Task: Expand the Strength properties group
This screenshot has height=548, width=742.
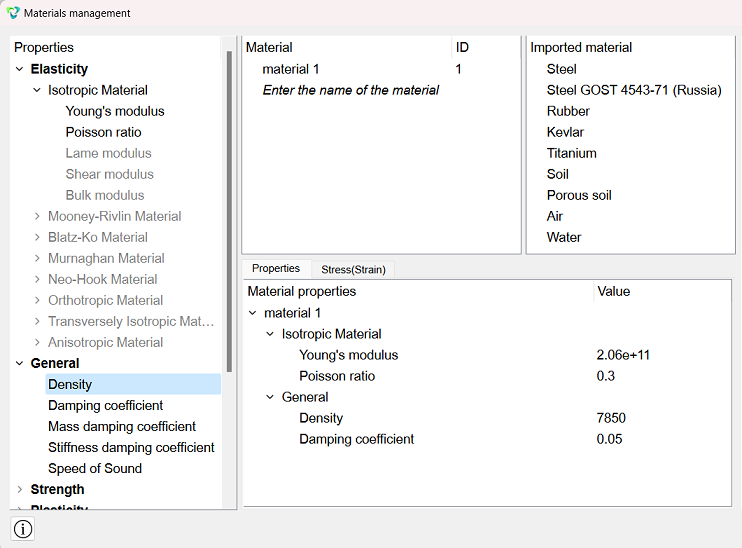Action: (x=19, y=489)
